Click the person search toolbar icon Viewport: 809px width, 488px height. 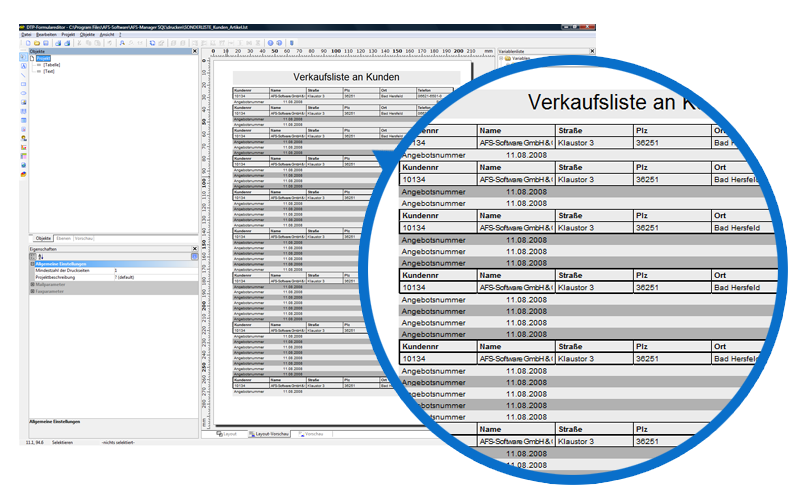tap(122, 43)
